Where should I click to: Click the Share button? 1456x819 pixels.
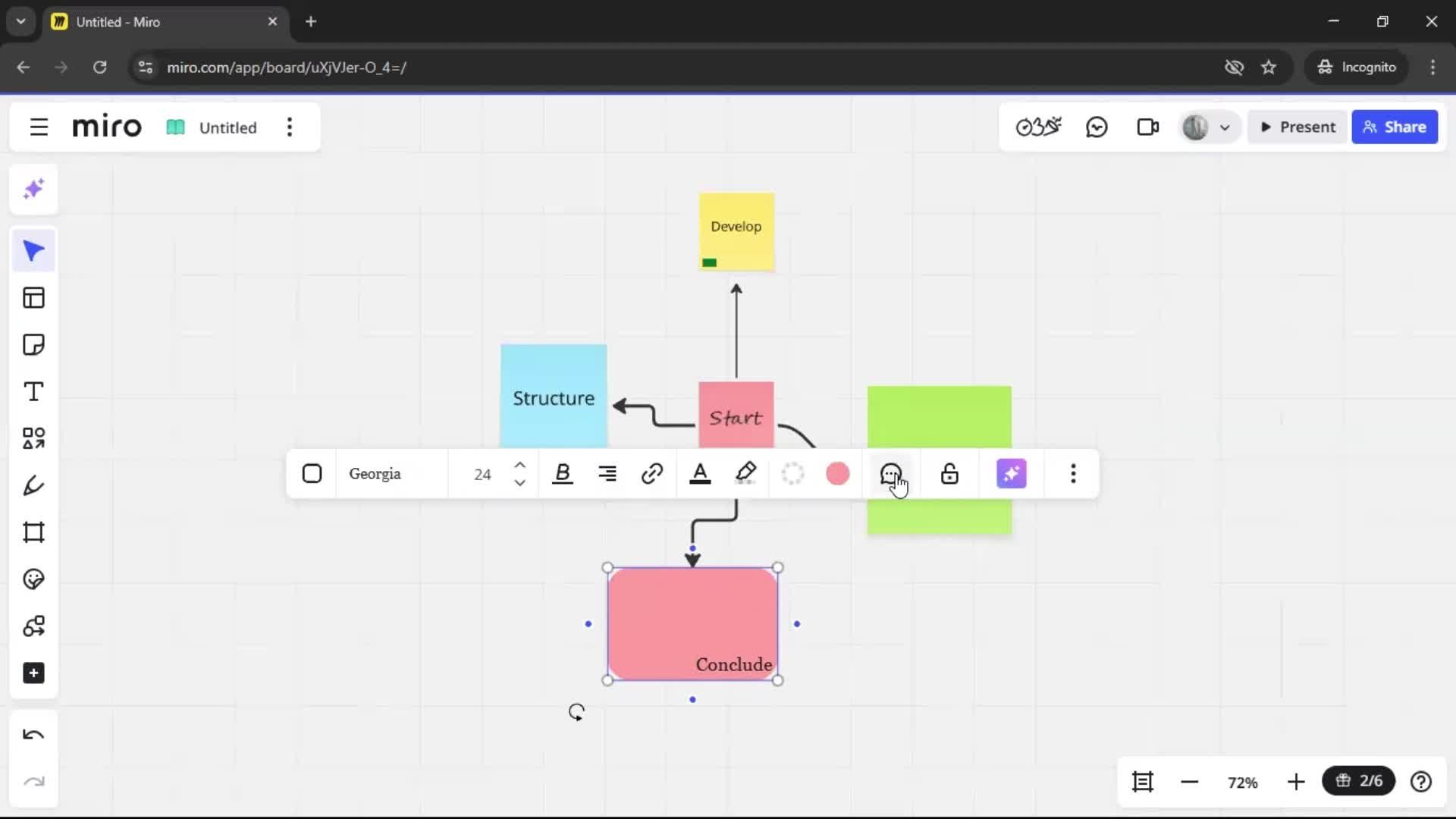(1395, 127)
